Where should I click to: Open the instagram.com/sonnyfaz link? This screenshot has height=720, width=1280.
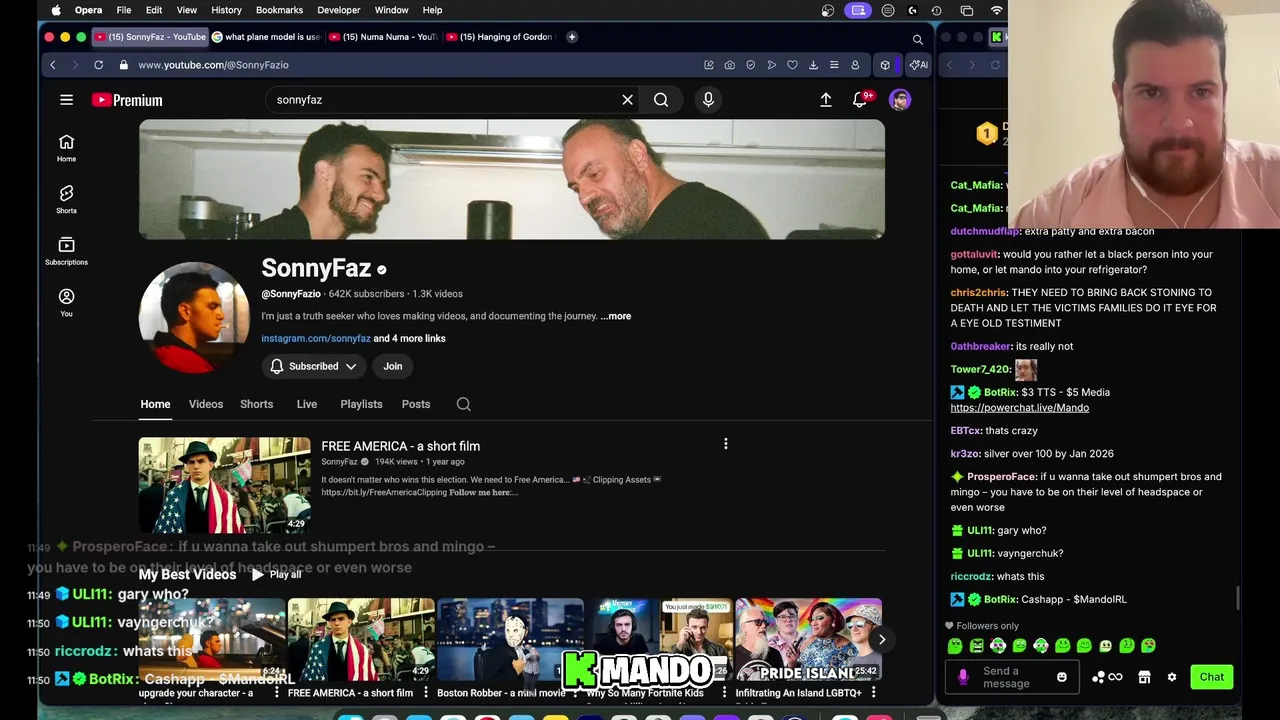pyautogui.click(x=316, y=338)
